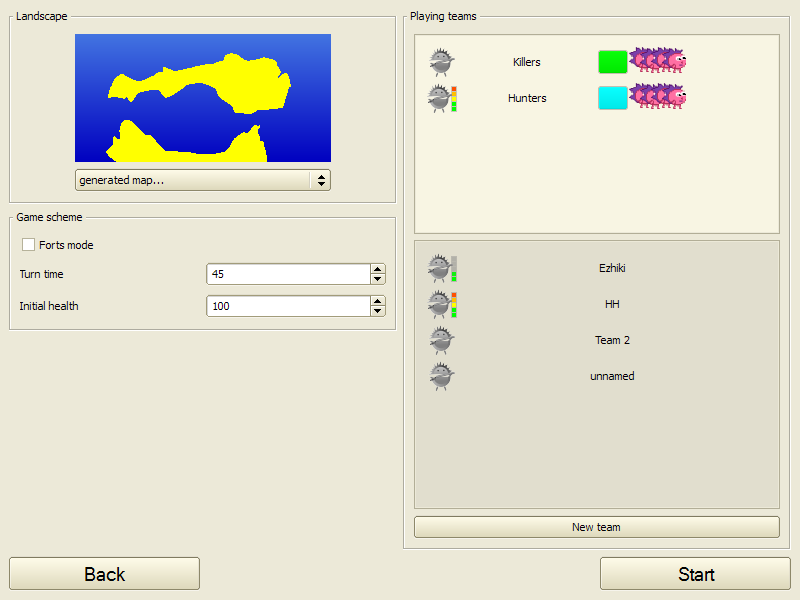Click the HH team hedgehog icon
Screen dimensions: 800x600
442,305
